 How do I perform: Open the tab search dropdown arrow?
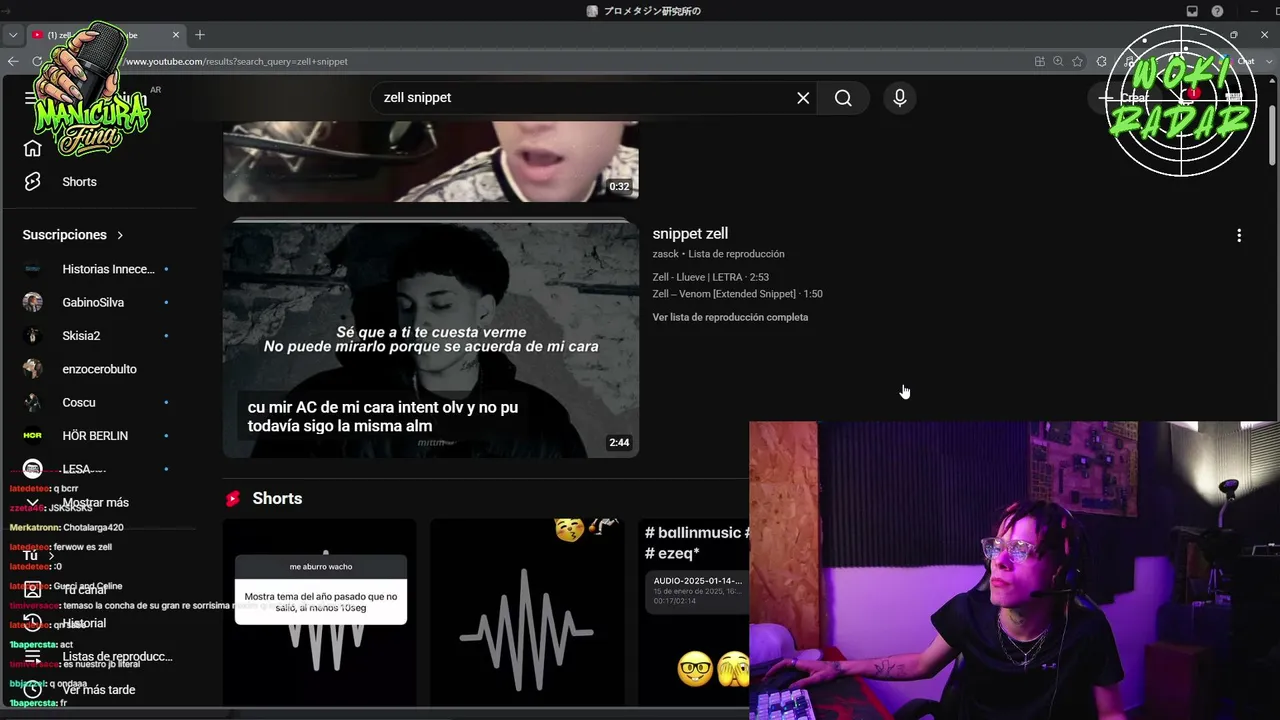tap(13, 35)
